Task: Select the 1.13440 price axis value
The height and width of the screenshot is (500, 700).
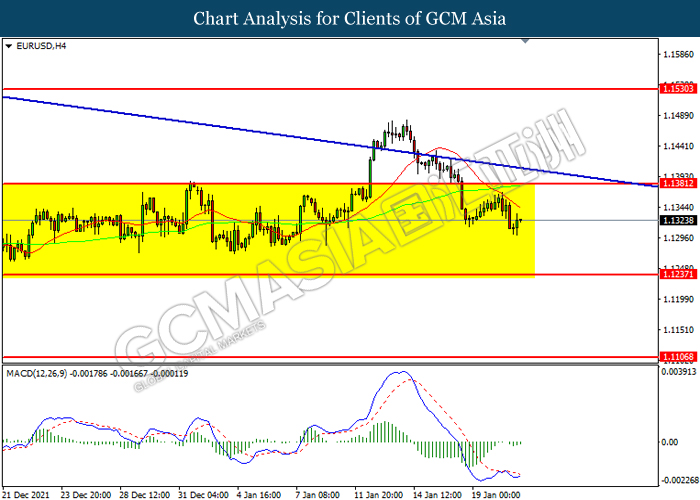Action: click(x=679, y=207)
